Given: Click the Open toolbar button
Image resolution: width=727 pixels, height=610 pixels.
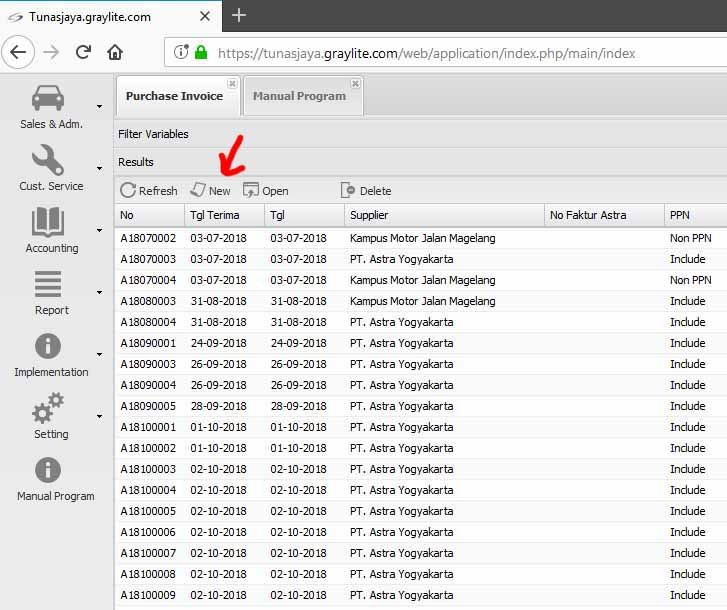Looking at the screenshot, I should coord(265,190).
